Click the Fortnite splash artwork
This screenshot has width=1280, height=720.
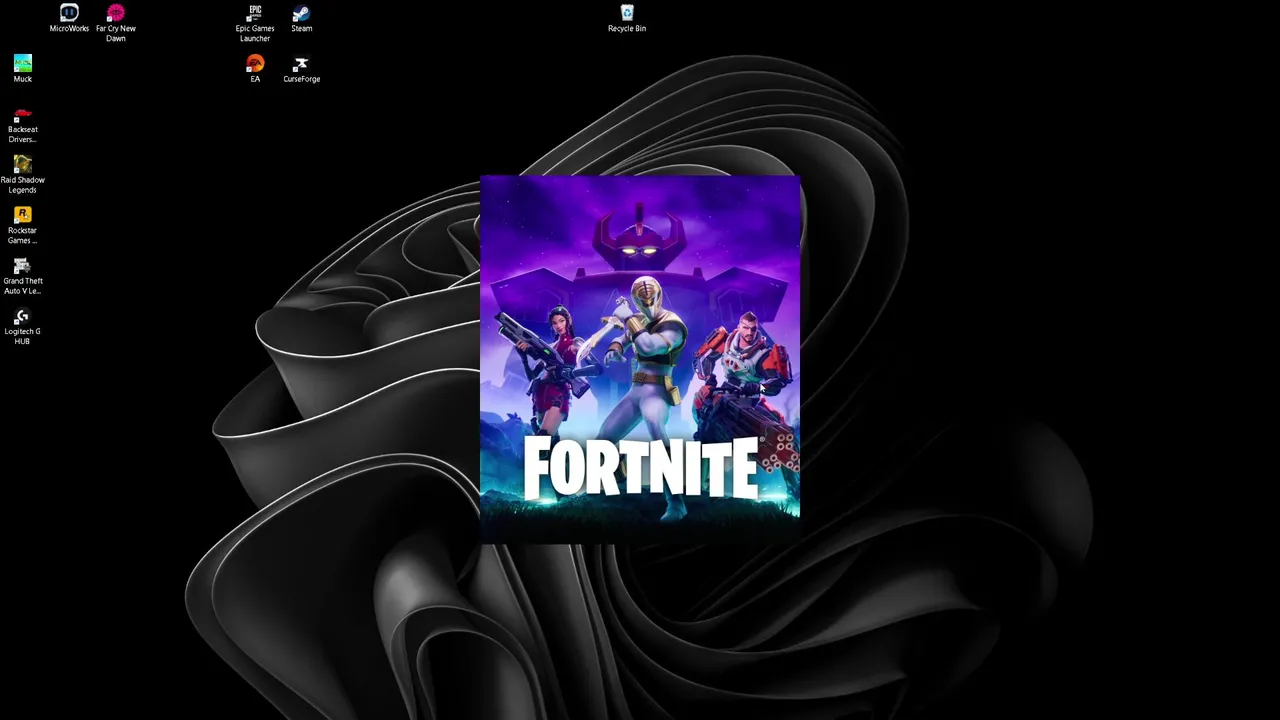point(640,360)
